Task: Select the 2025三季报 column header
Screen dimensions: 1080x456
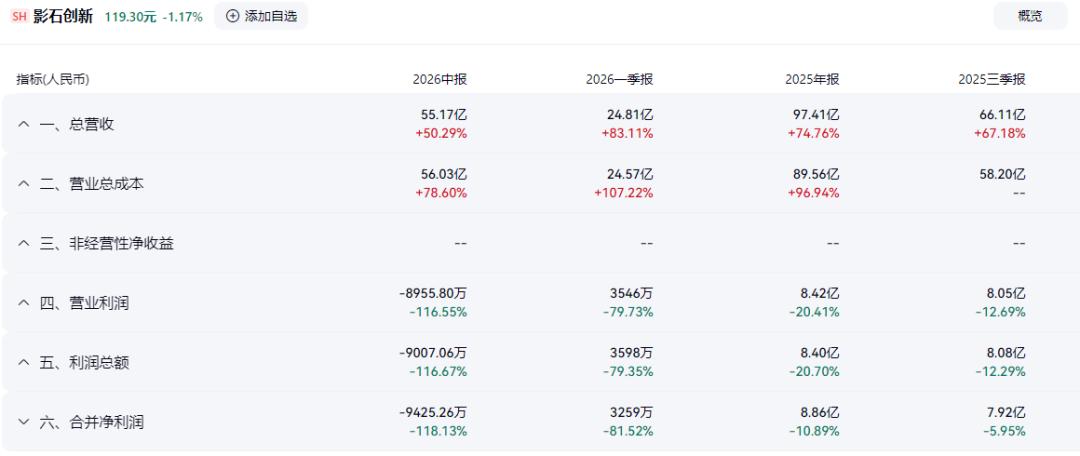Action: click(992, 80)
